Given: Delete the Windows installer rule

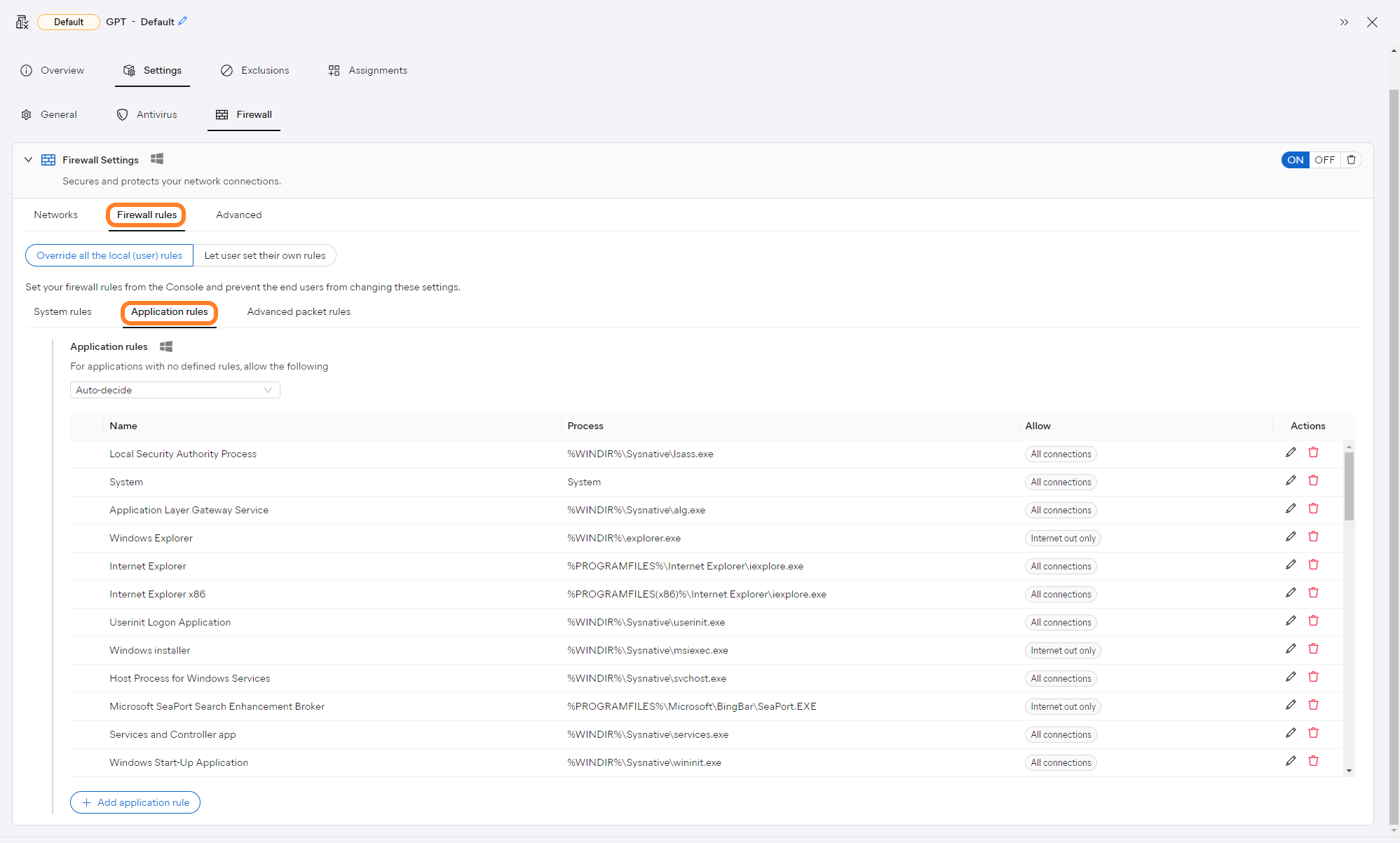Looking at the screenshot, I should [x=1313, y=649].
